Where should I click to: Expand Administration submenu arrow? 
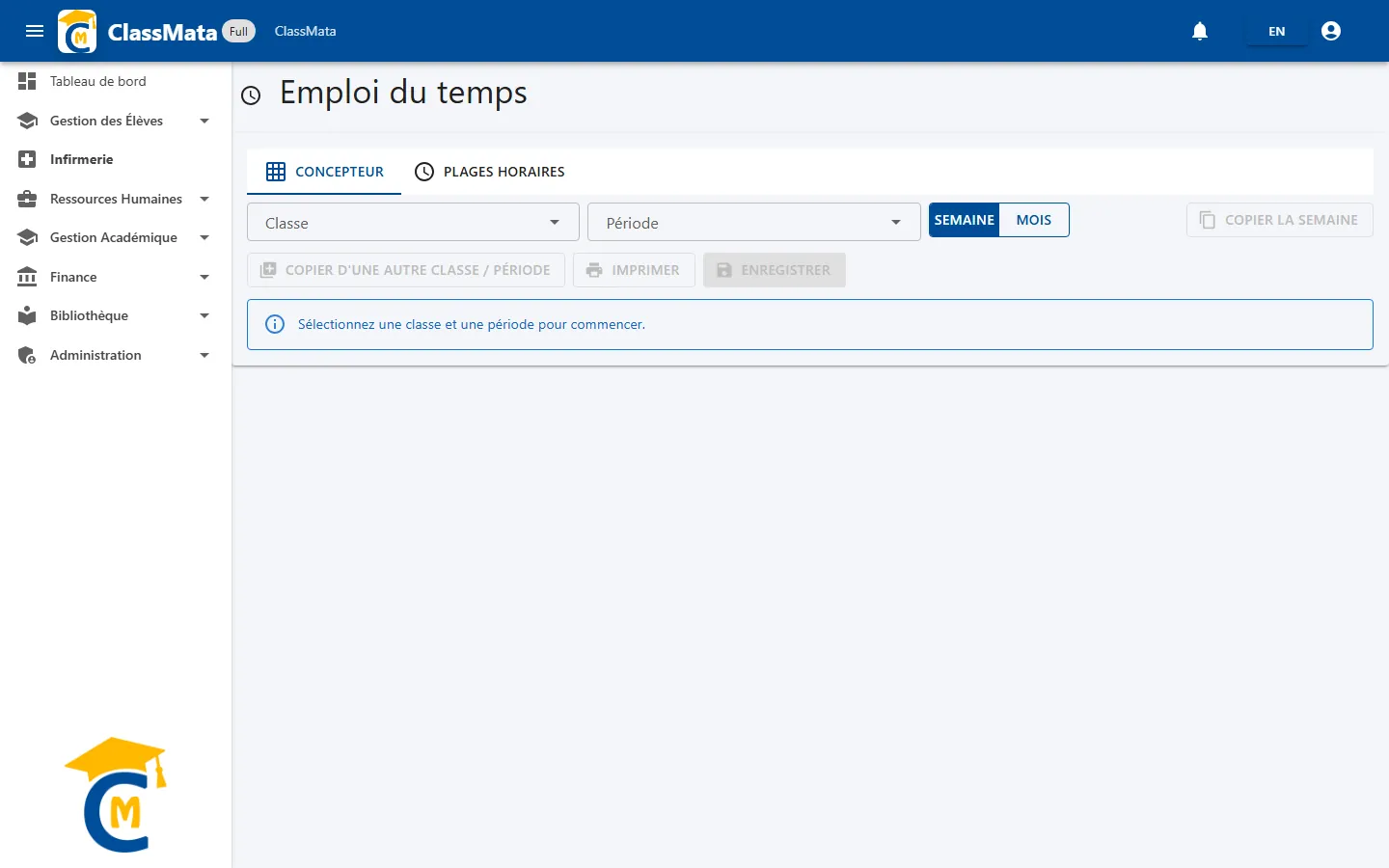204,355
